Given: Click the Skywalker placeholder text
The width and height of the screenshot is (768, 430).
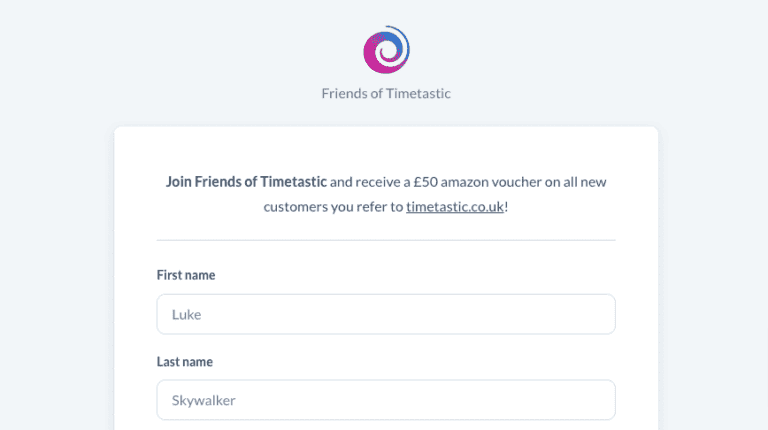Looking at the screenshot, I should click(203, 401).
